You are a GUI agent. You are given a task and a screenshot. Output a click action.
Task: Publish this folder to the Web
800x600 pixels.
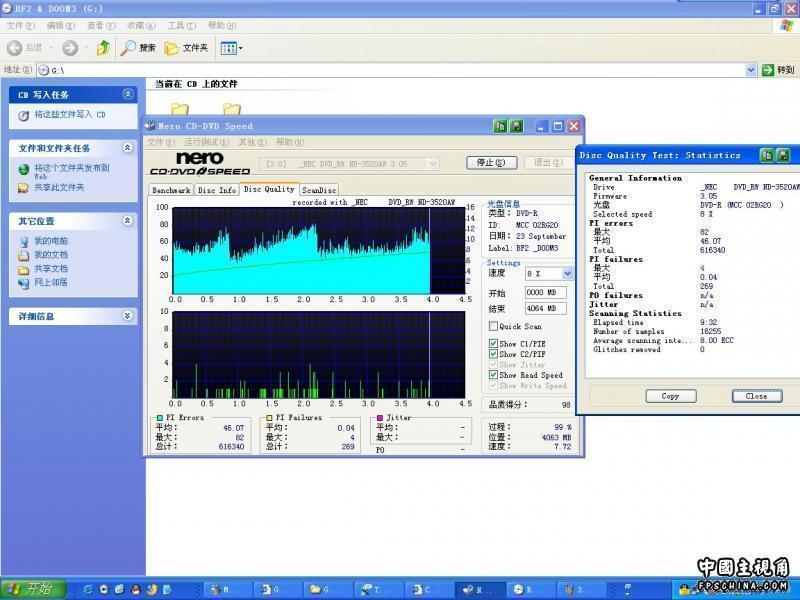pyautogui.click(x=71, y=170)
